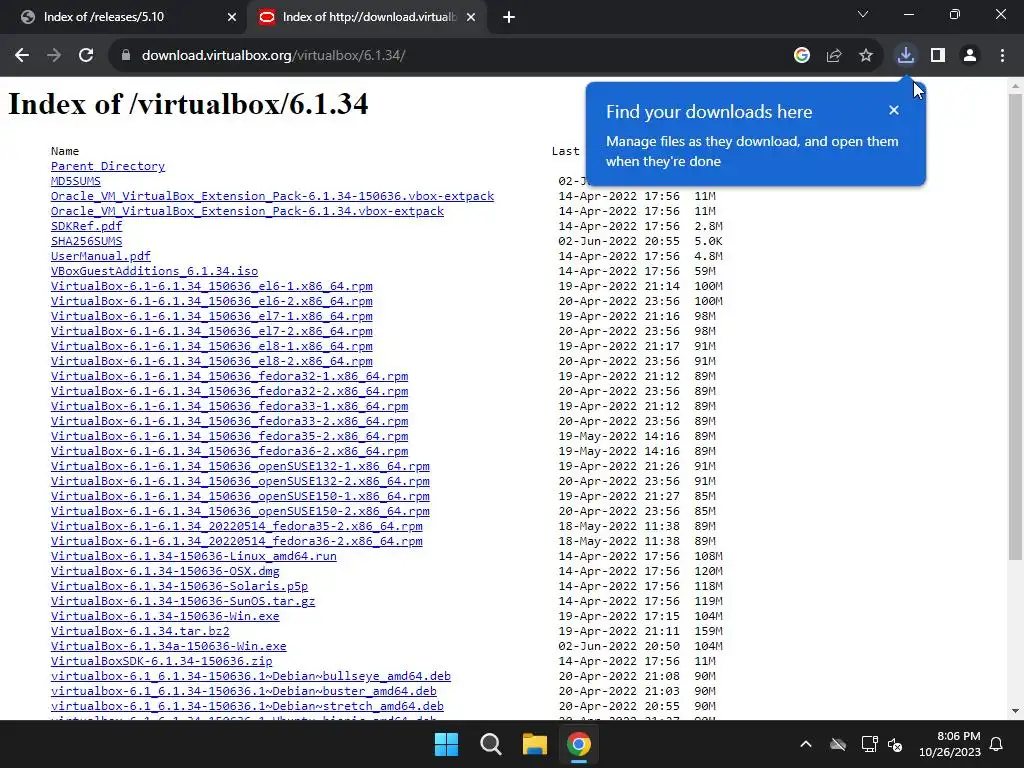Open UserManual.pdf

pyautogui.click(x=101, y=256)
